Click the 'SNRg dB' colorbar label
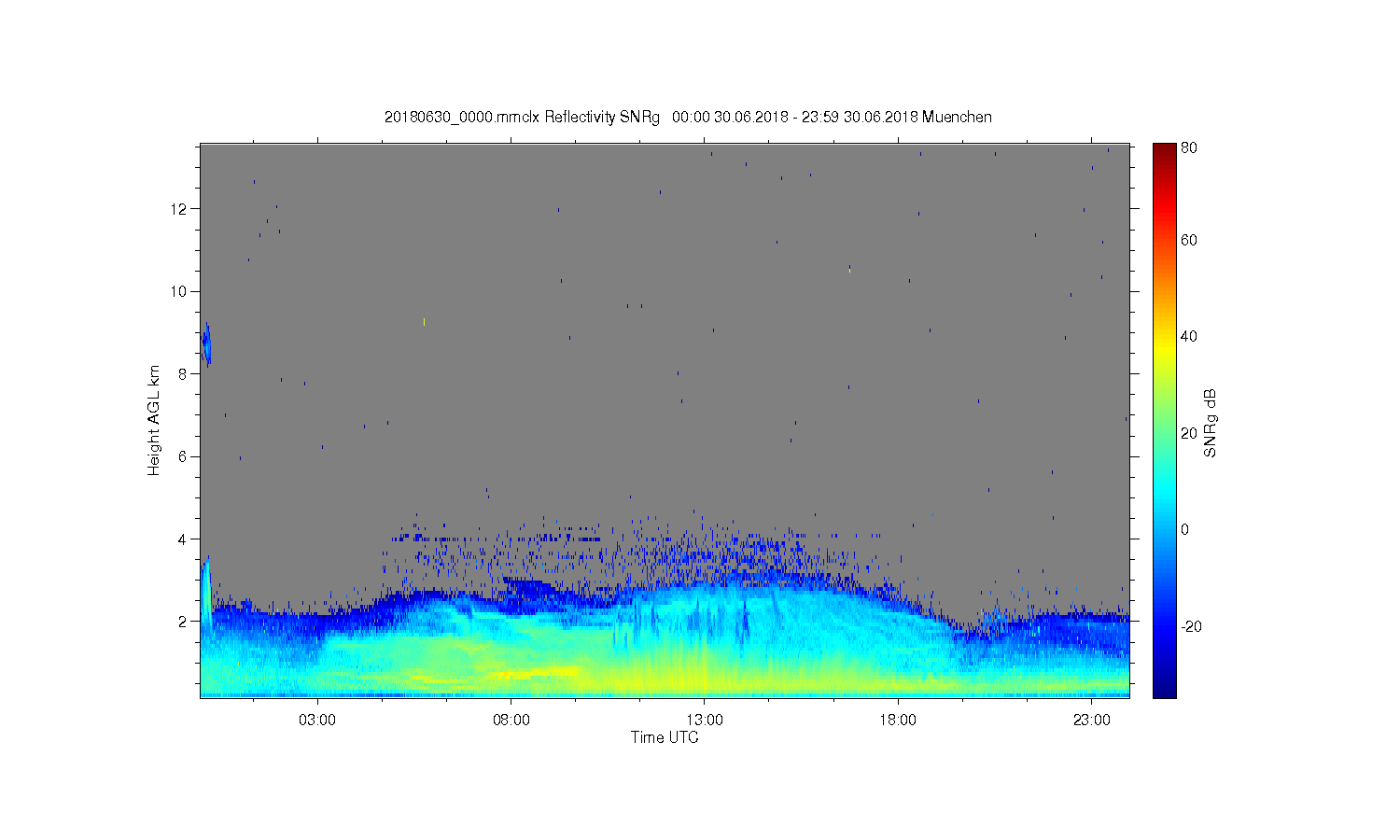1400x840 pixels. pos(1211,423)
